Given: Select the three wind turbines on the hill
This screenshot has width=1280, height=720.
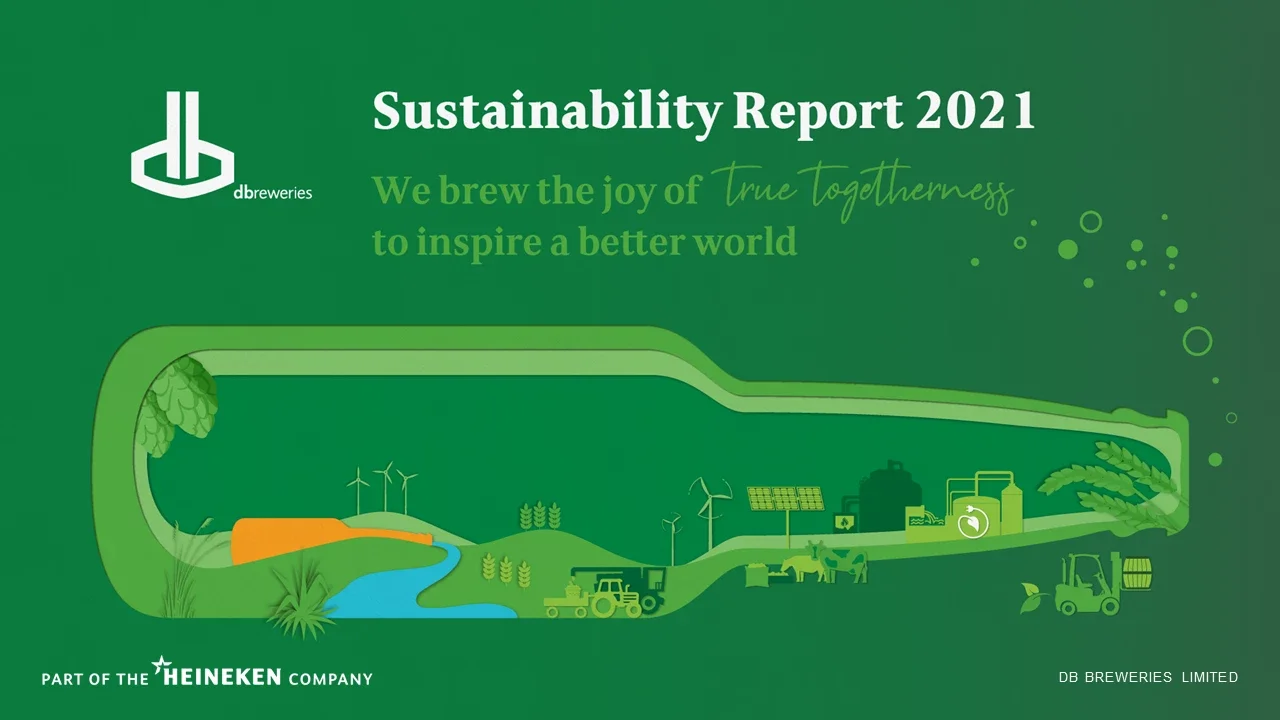Looking at the screenshot, I should point(382,488).
